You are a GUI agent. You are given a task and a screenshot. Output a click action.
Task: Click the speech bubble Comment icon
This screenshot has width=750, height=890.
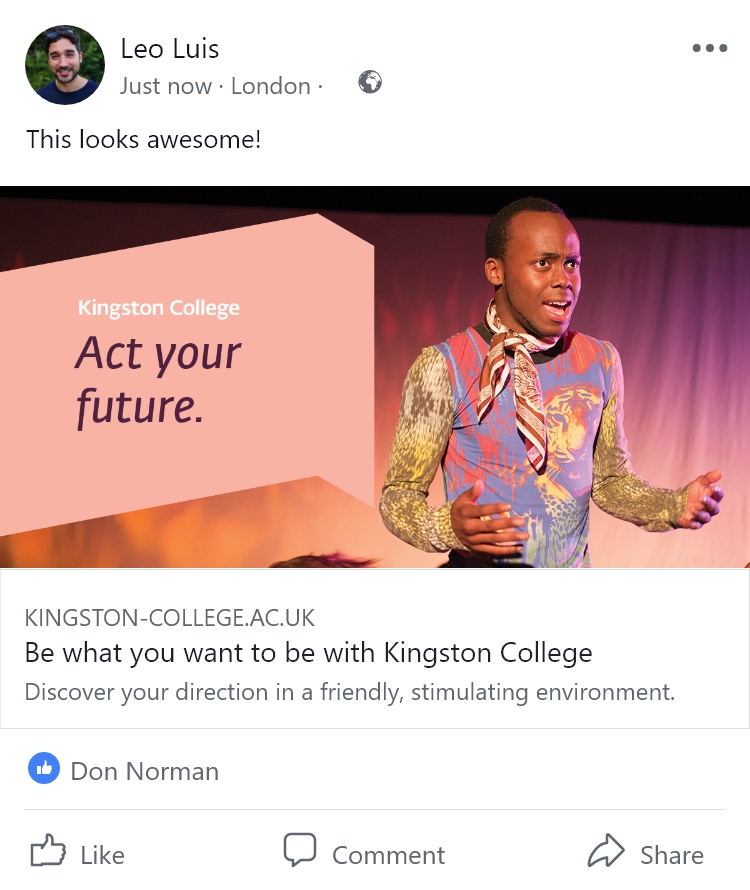click(300, 852)
